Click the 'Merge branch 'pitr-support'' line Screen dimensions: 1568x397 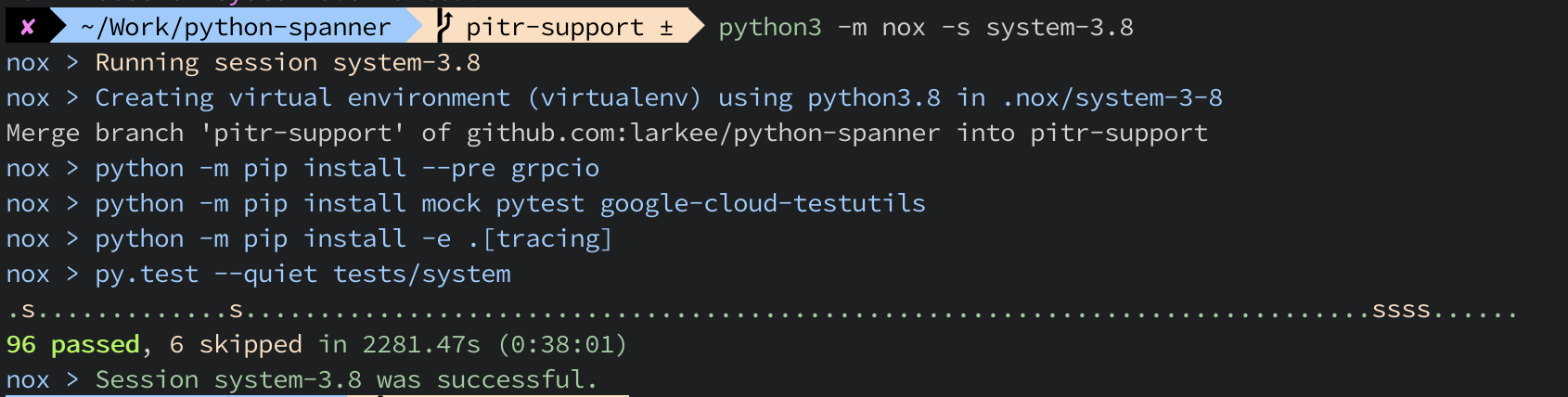point(607,134)
